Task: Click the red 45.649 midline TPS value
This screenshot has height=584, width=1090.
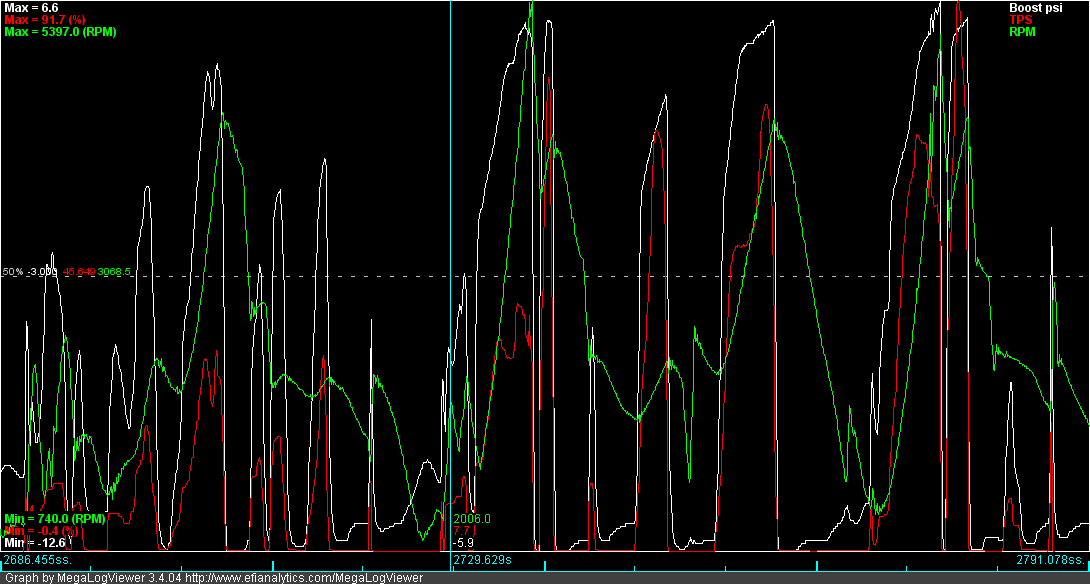Action: coord(79,271)
